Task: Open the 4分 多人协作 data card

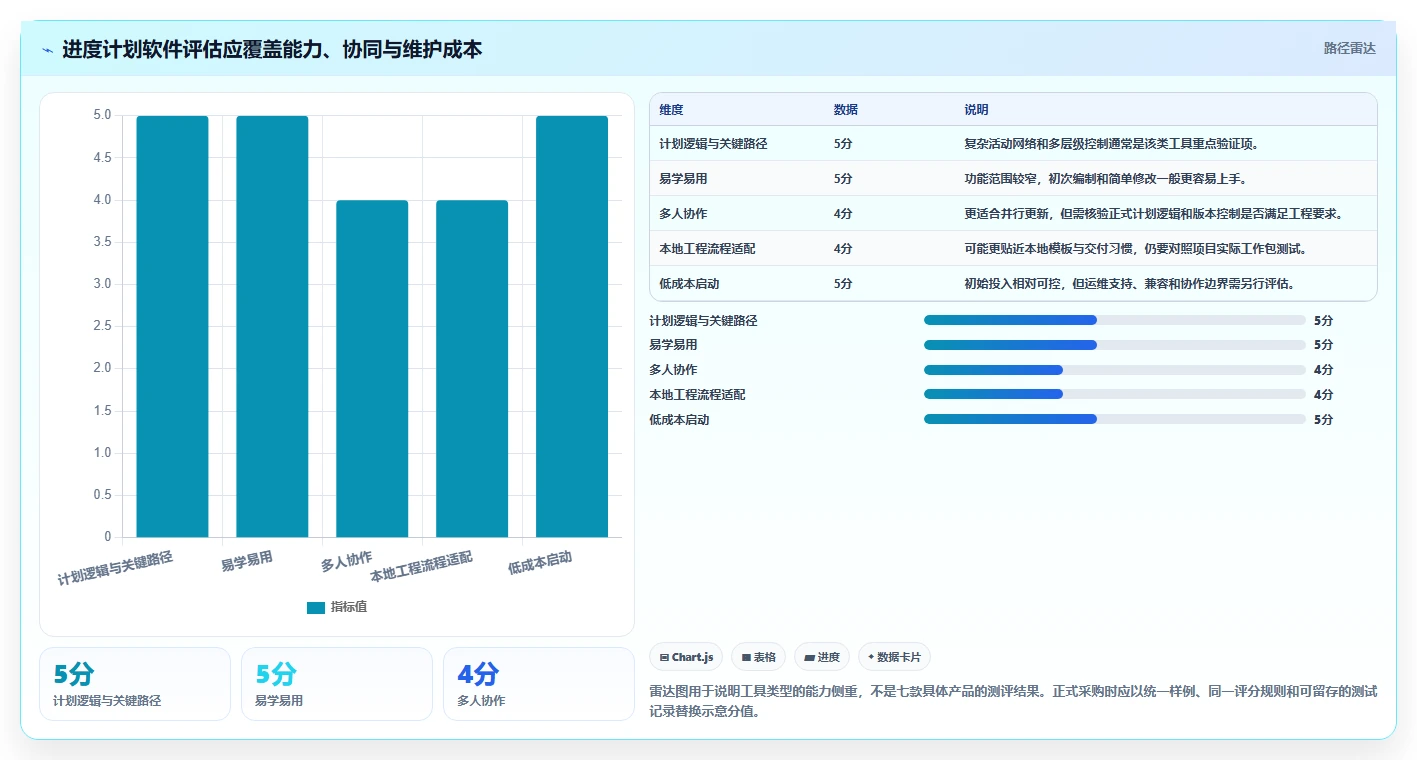Action: (539, 684)
